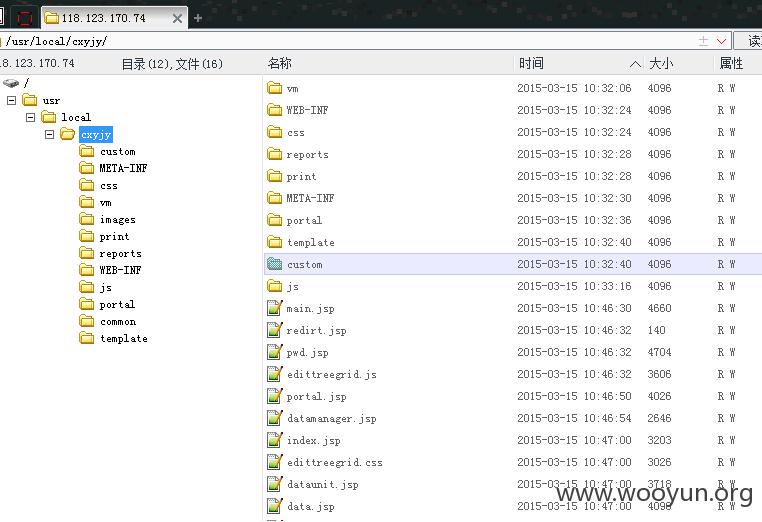Open a new tab with plus button
Image resolution: width=762 pixels, height=522 pixels.
[x=198, y=18]
